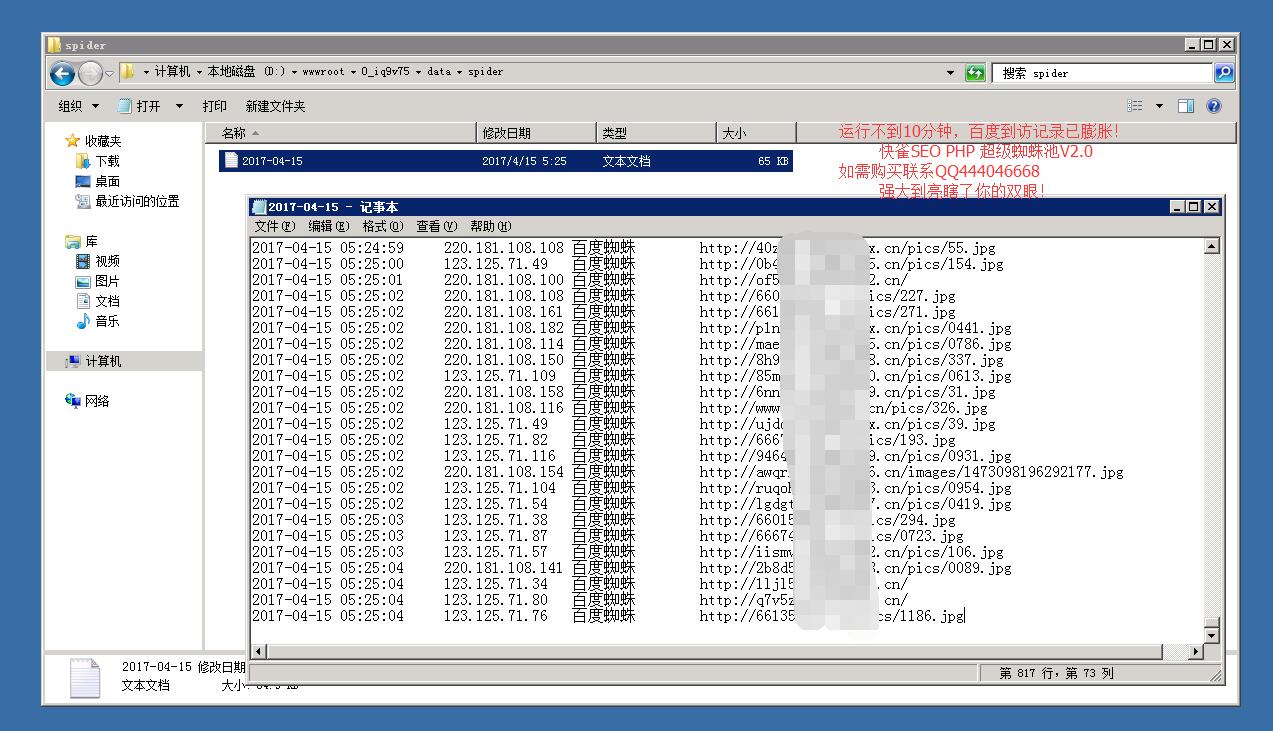Select the 2017-04-15 text file

(x=272, y=161)
